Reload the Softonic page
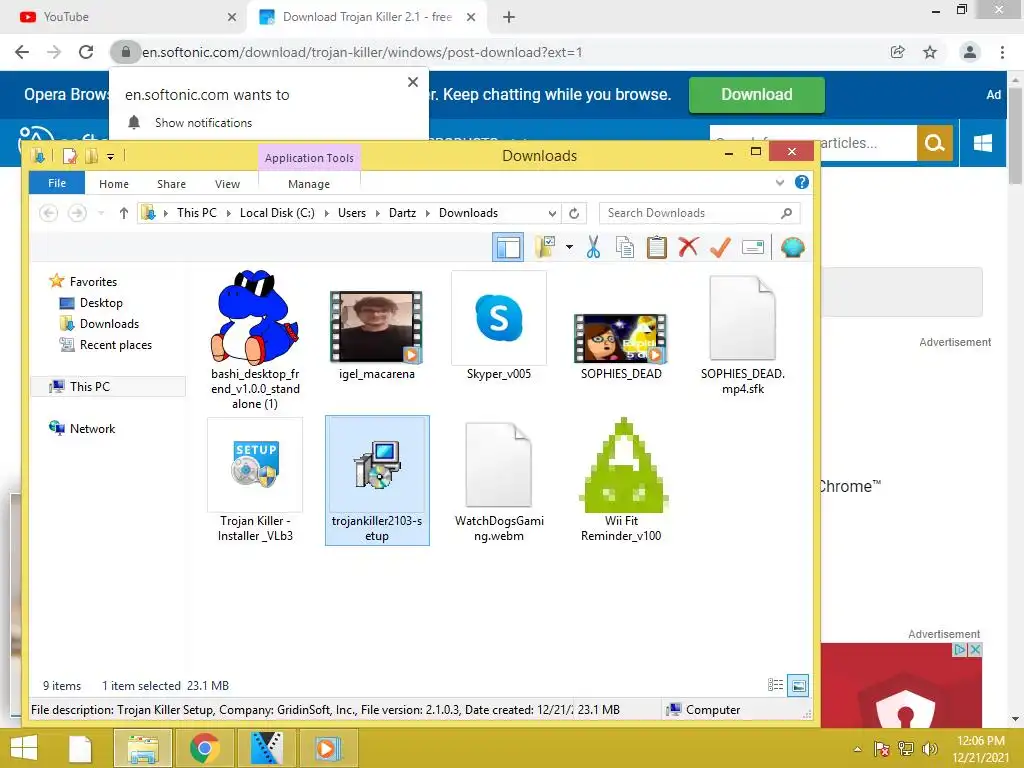Image resolution: width=1024 pixels, height=768 pixels. click(x=86, y=52)
